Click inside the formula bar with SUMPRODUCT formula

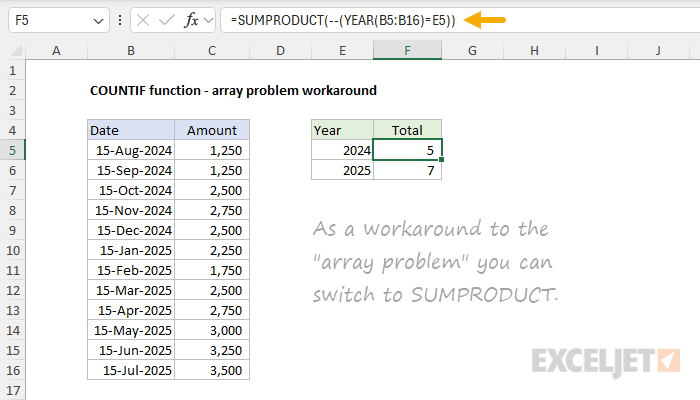click(460, 20)
